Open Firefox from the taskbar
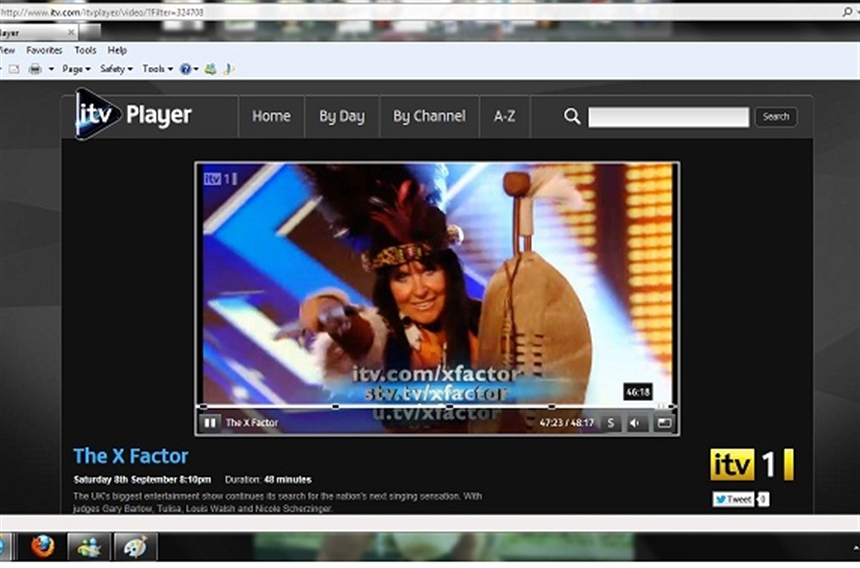The width and height of the screenshot is (860, 568). (x=42, y=547)
